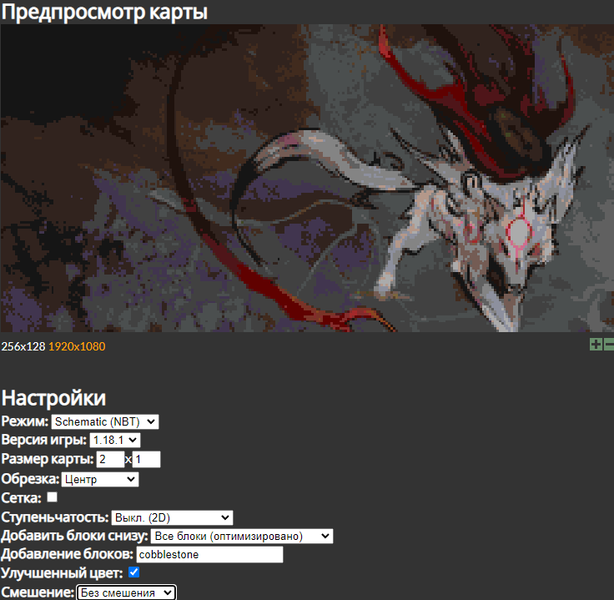Open the Смешение dropdown showing Без смешения
The width and height of the screenshot is (614, 600).
coord(126,593)
